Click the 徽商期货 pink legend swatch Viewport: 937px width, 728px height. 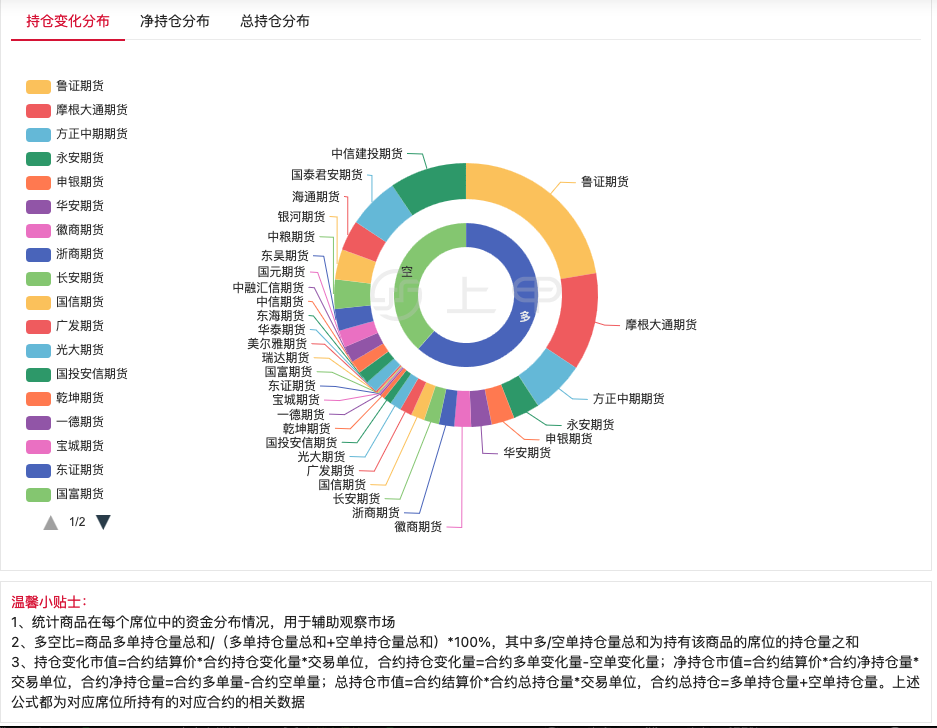tap(37, 230)
